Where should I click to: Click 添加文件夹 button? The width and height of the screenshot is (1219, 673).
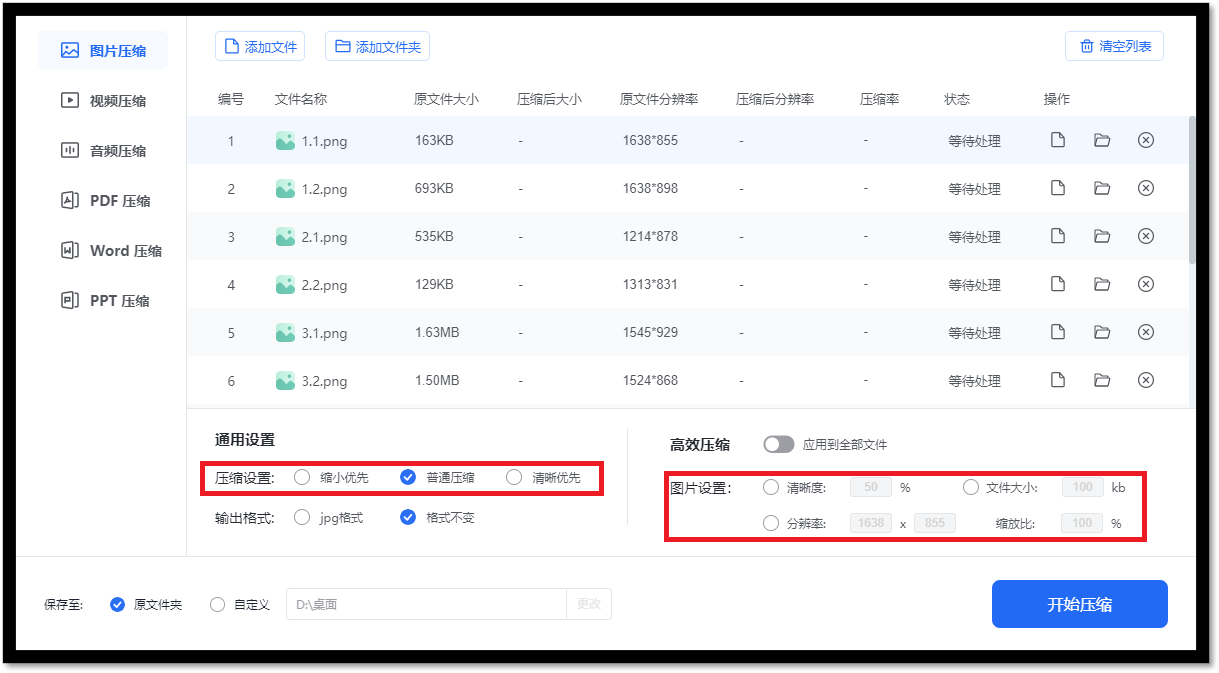pos(377,46)
